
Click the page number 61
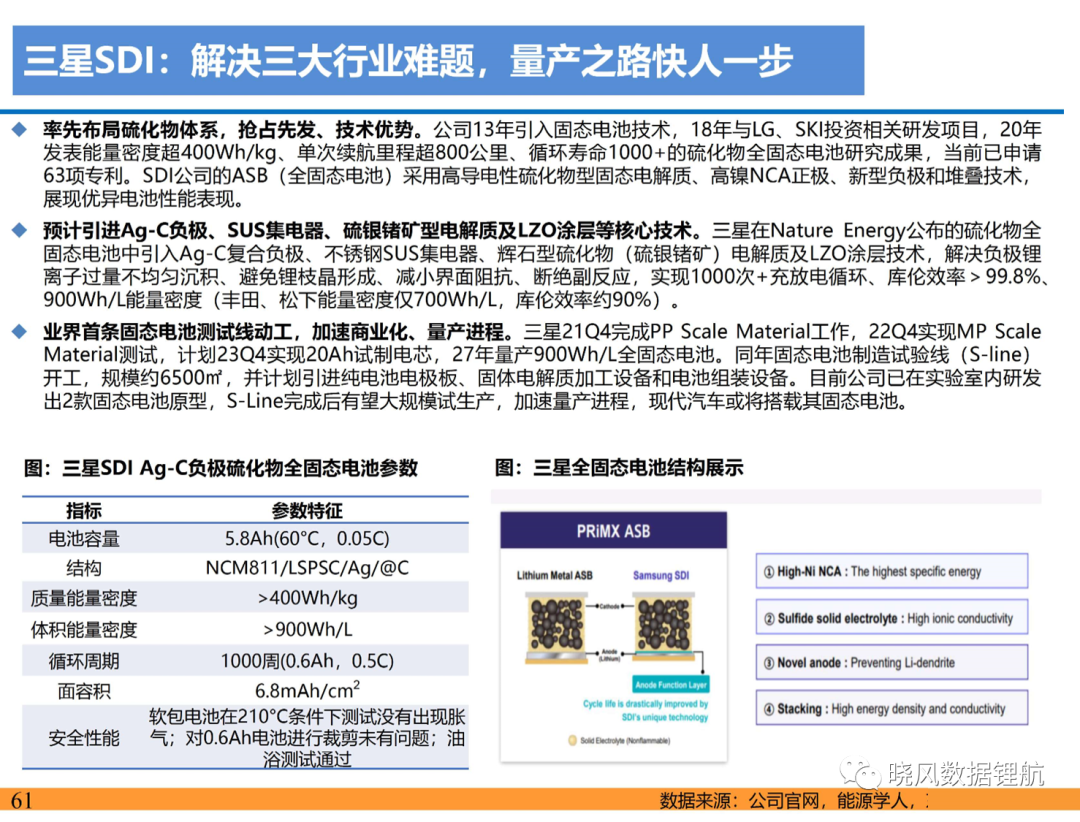pos(21,800)
